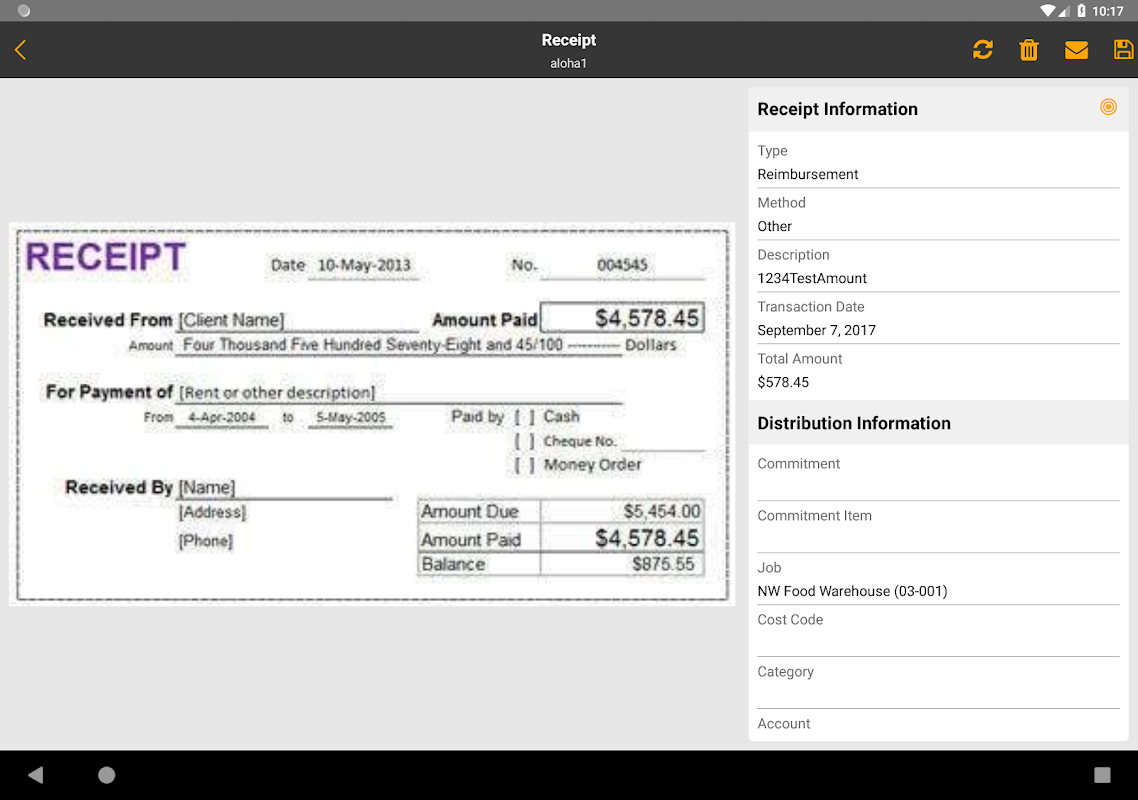Screen dimensions: 1138x800
Task: Open the receipt image preview
Action: (x=372, y=415)
